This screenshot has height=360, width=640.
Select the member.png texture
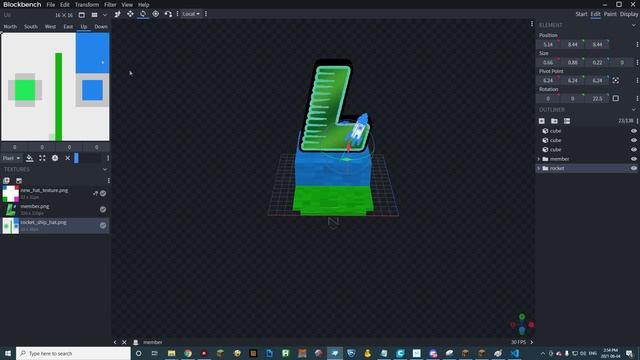[x=55, y=209]
